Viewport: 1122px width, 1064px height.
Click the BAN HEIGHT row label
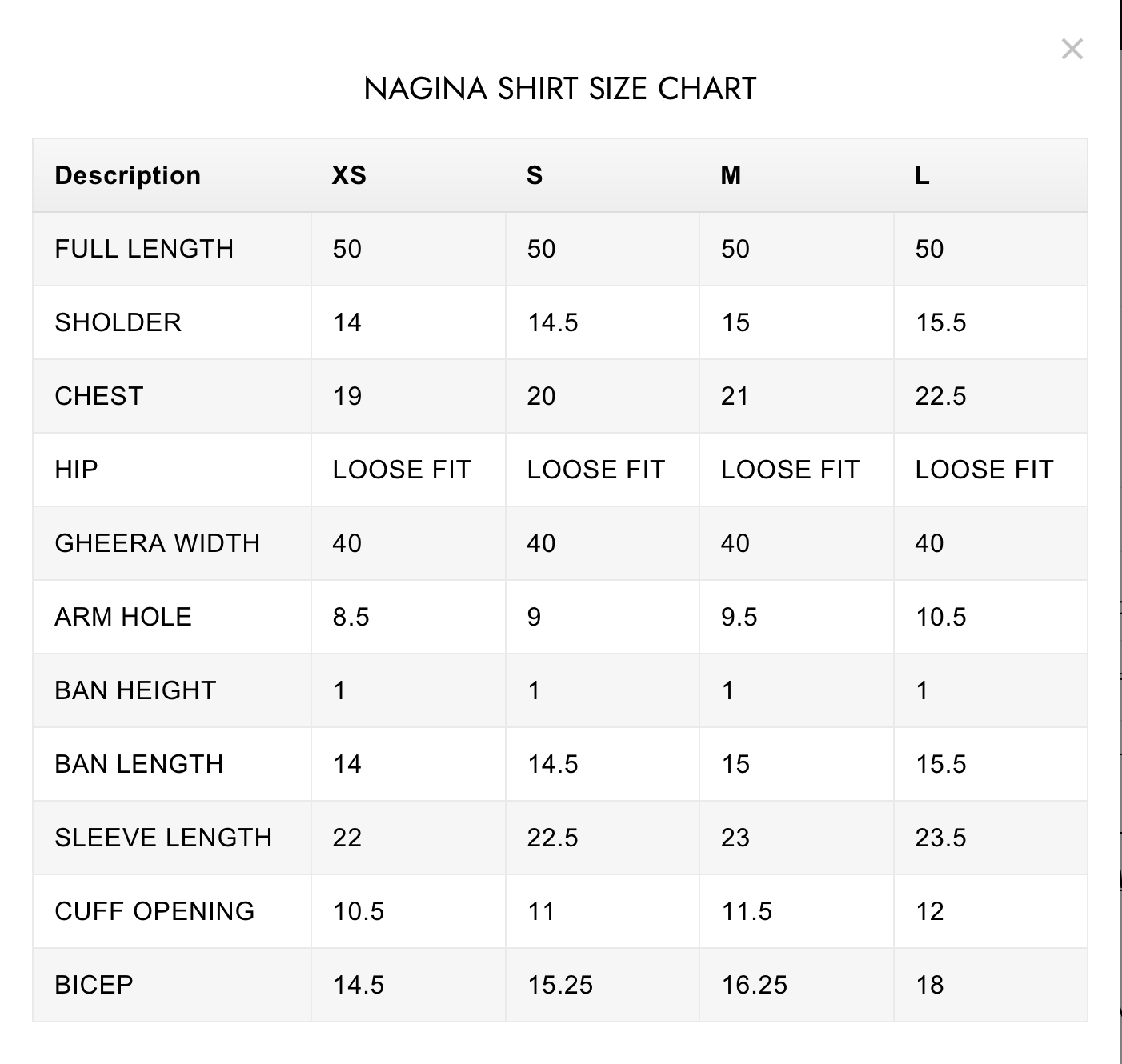[134, 690]
